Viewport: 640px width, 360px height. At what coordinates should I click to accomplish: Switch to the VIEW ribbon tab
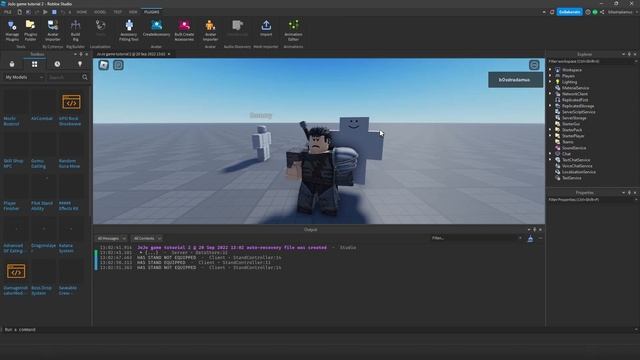[133, 12]
